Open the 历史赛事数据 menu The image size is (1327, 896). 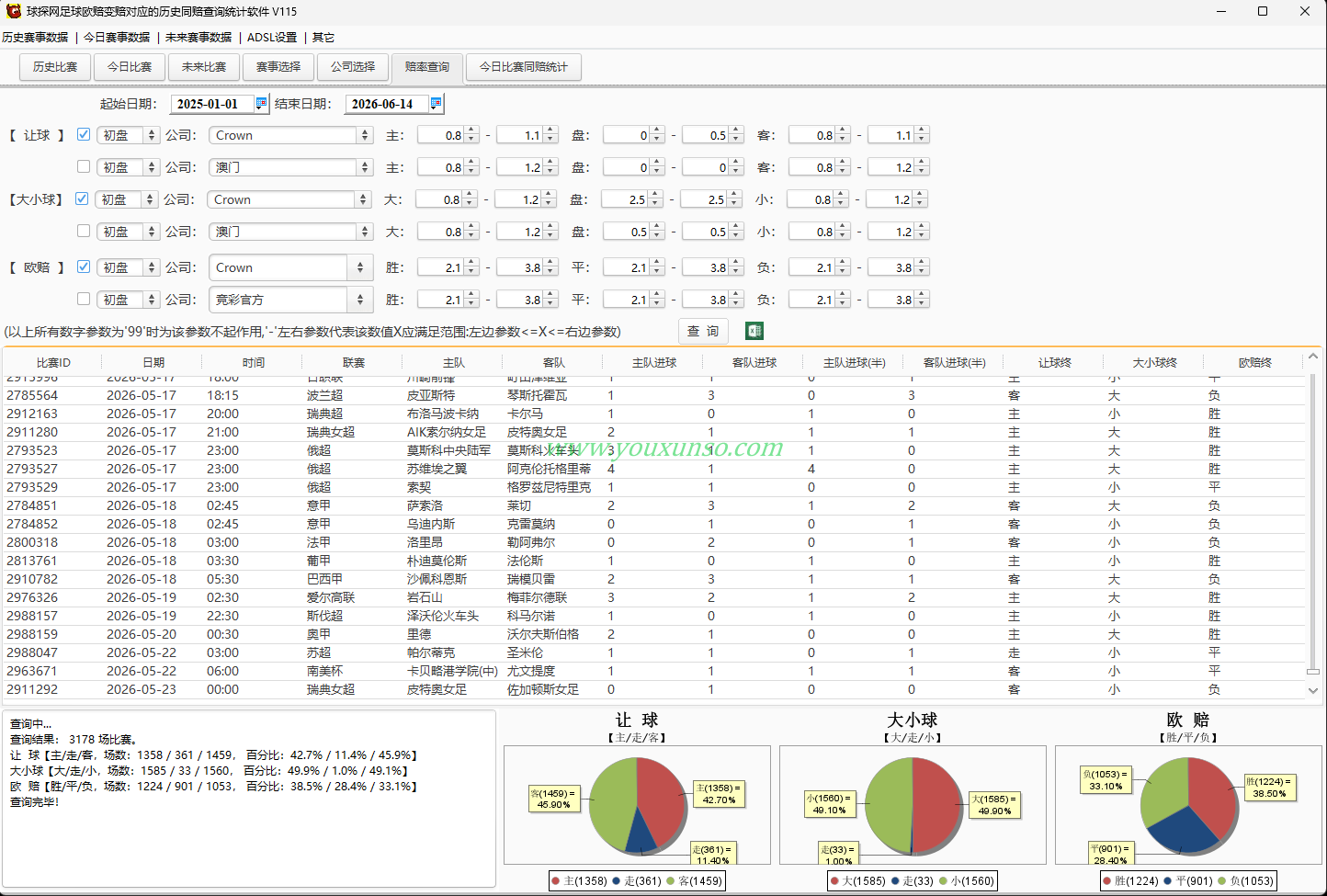(x=35, y=38)
